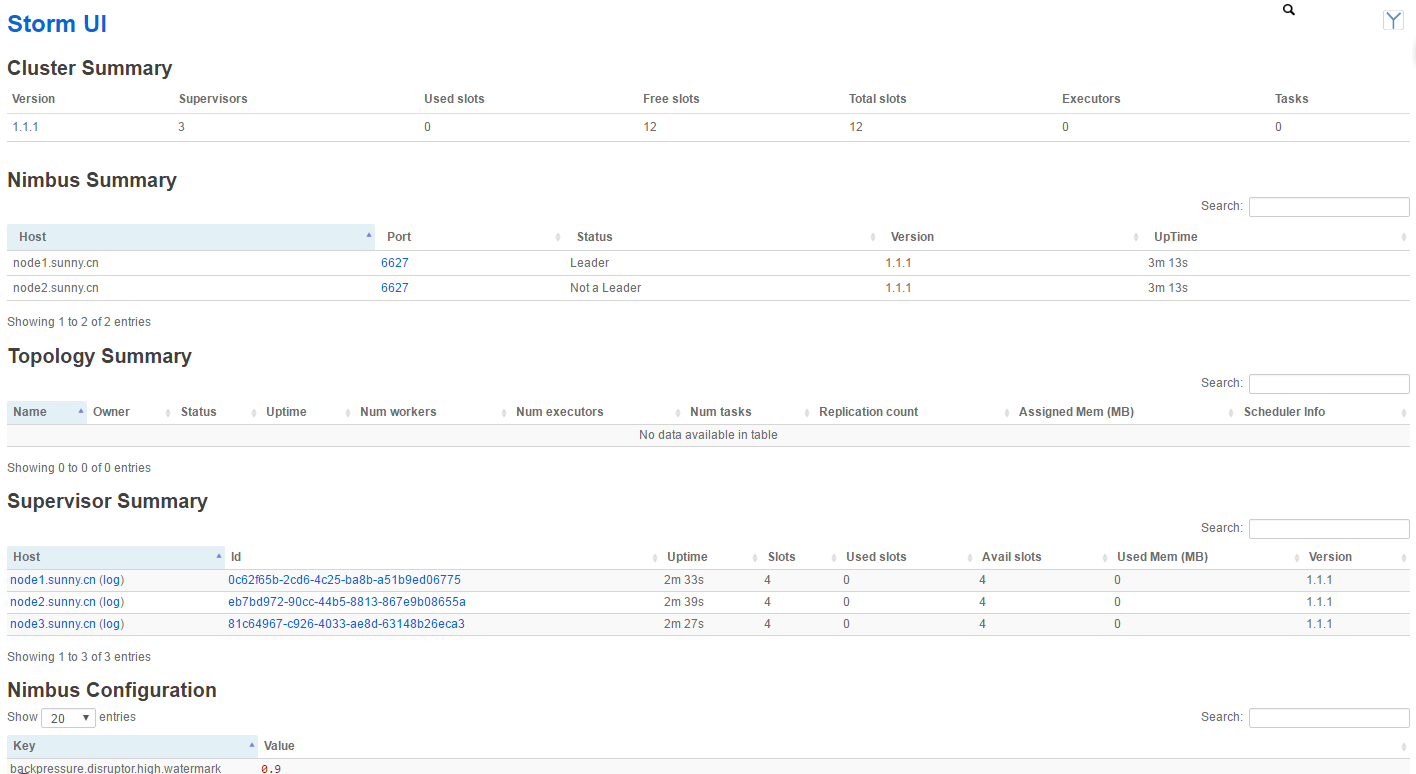The width and height of the screenshot is (1416, 774).
Task: Open the Show entries dropdown
Action: [x=68, y=718]
